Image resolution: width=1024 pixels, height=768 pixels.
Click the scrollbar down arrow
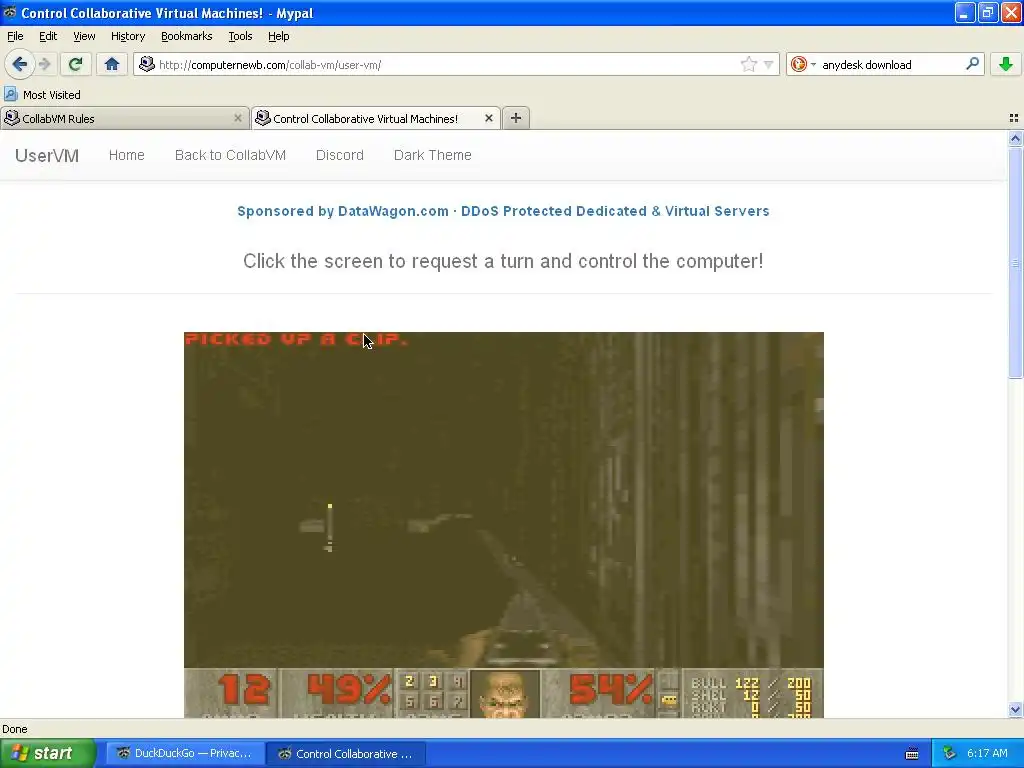1015,709
